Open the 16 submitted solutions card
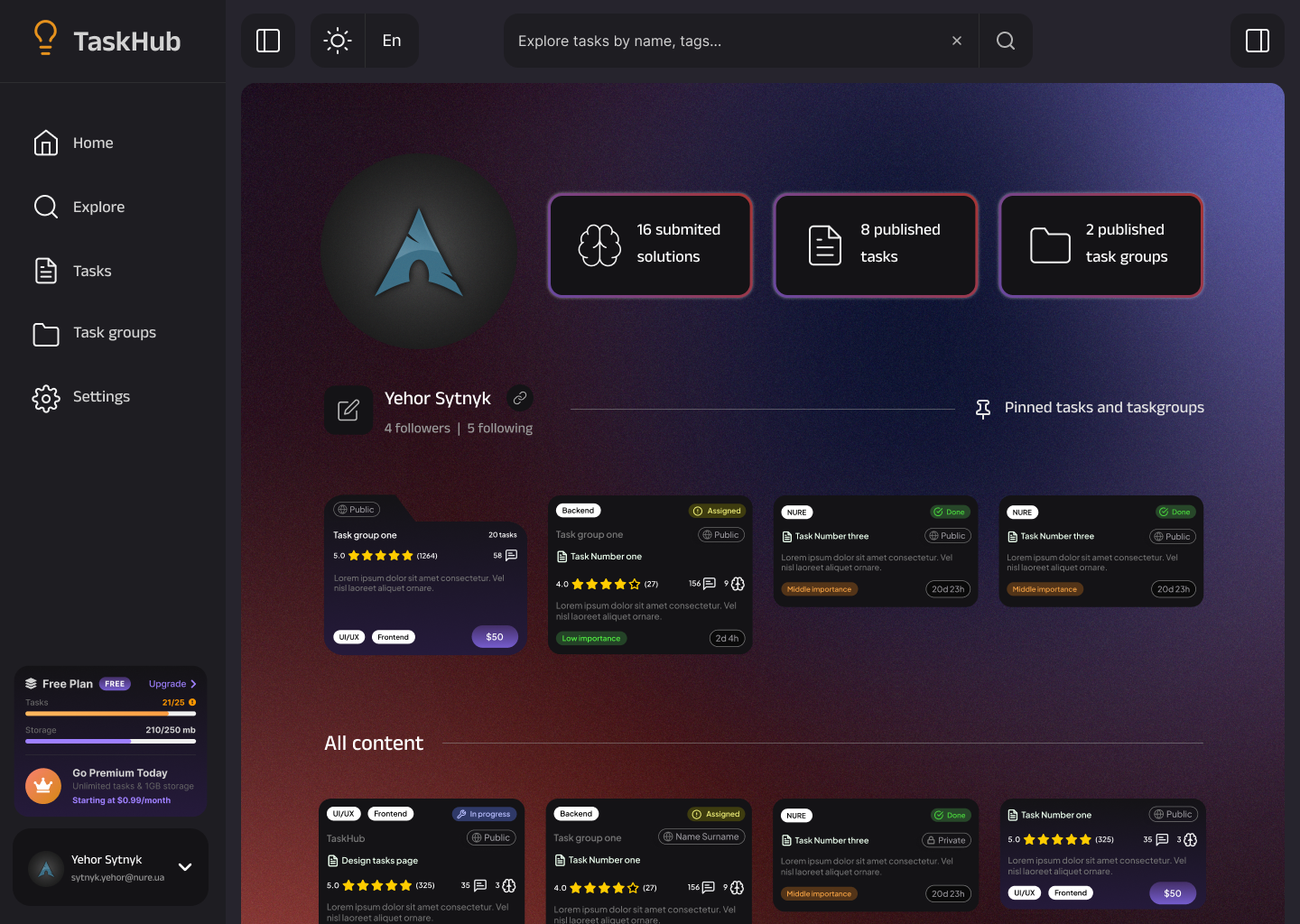The height and width of the screenshot is (924, 1300). pos(650,245)
